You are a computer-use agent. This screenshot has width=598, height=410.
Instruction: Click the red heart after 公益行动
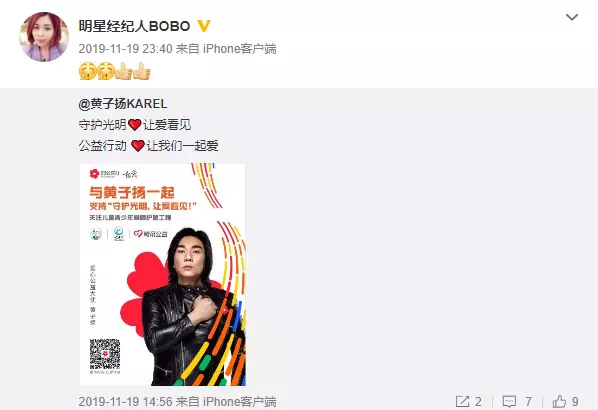click(x=138, y=146)
